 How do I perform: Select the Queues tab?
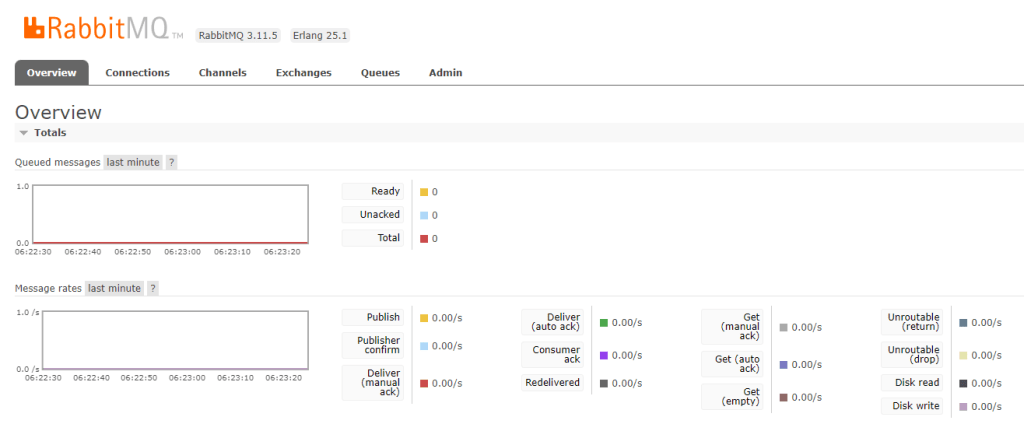(380, 73)
